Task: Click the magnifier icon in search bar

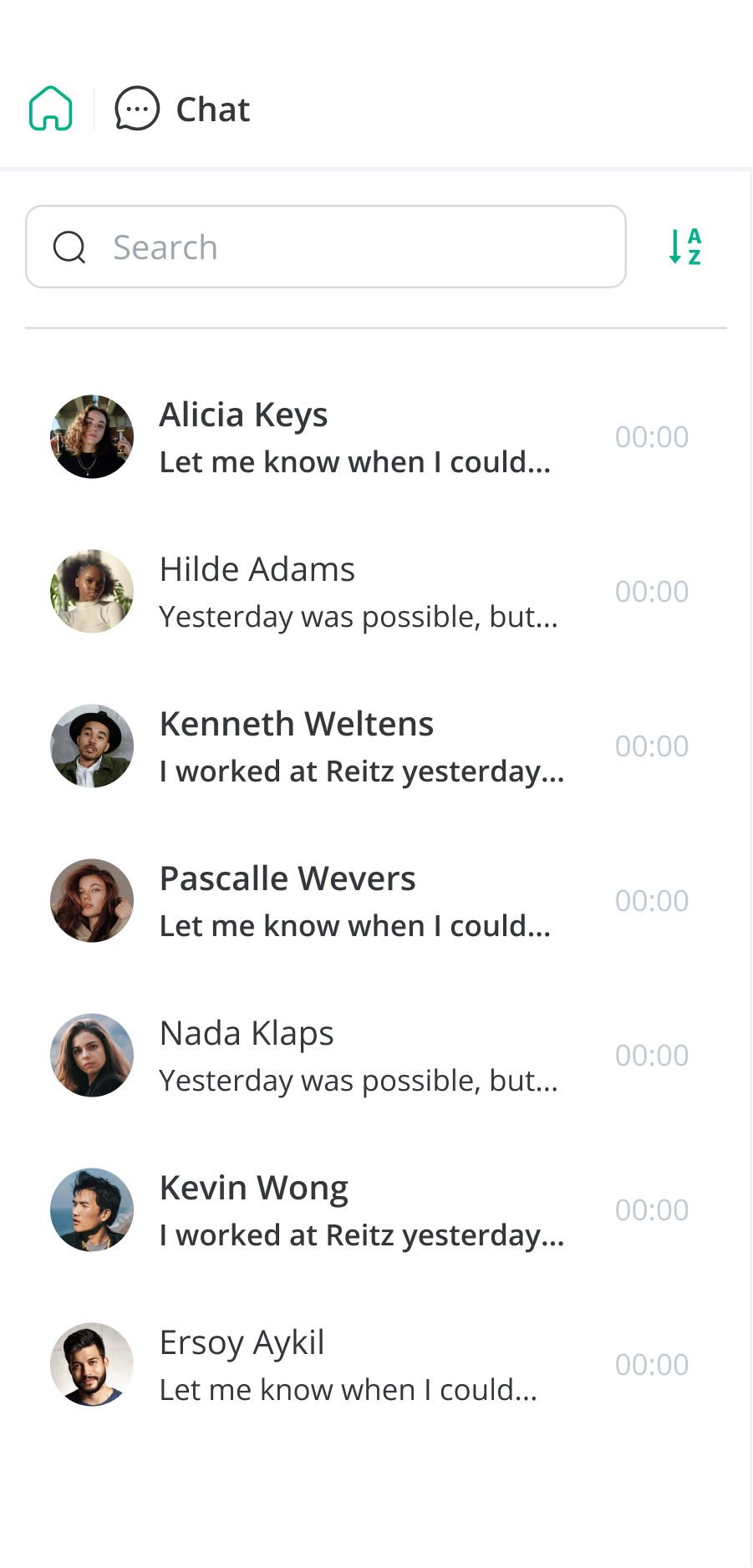Action: (69, 247)
